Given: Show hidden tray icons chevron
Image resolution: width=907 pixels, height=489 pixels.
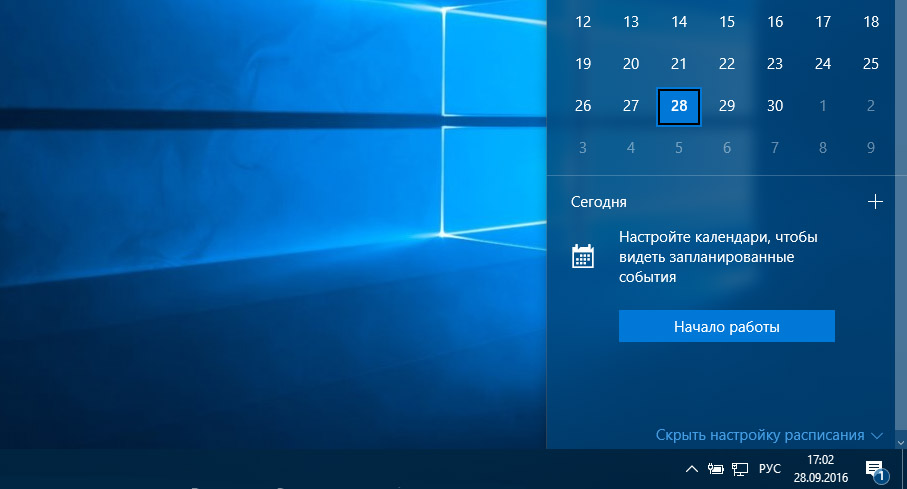Looking at the screenshot, I should click(691, 469).
